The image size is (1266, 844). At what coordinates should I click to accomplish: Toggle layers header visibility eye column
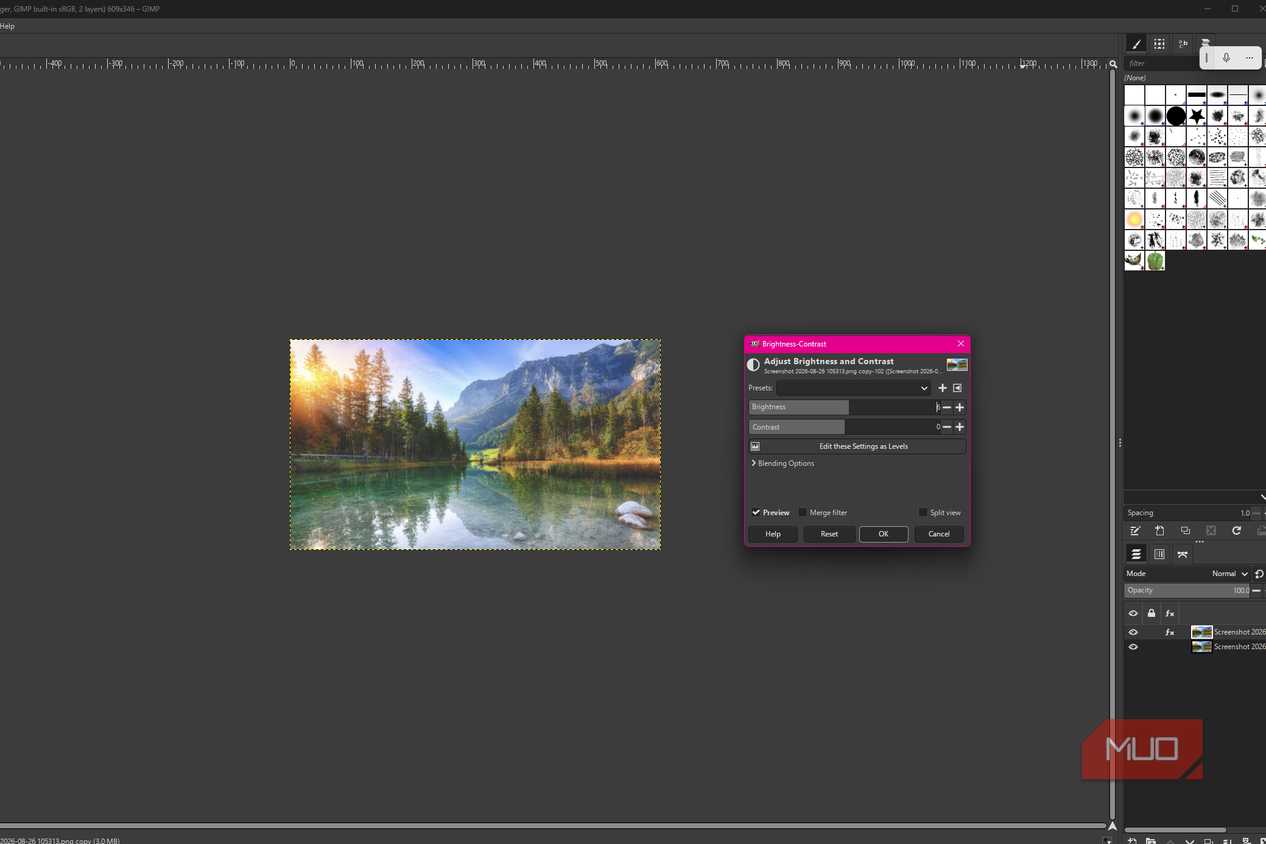[1133, 613]
